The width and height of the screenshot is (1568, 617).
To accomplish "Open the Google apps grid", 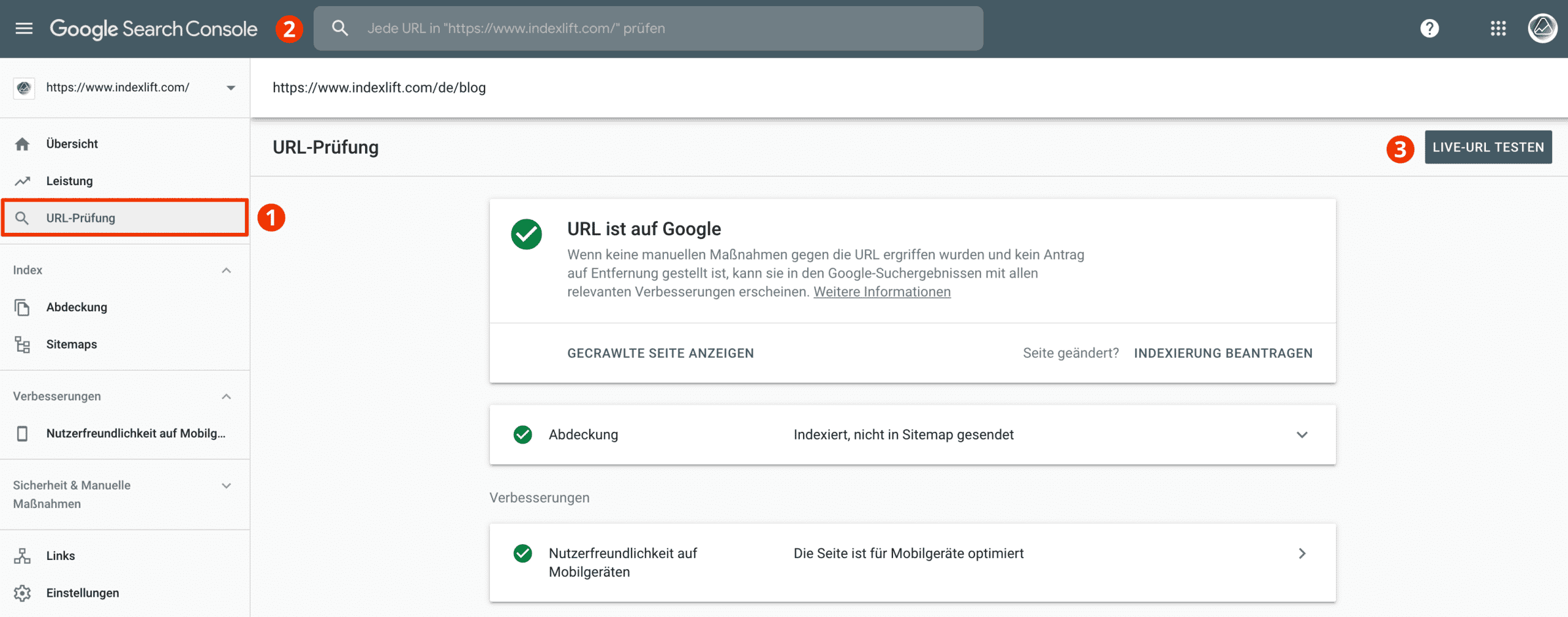I will (1498, 28).
